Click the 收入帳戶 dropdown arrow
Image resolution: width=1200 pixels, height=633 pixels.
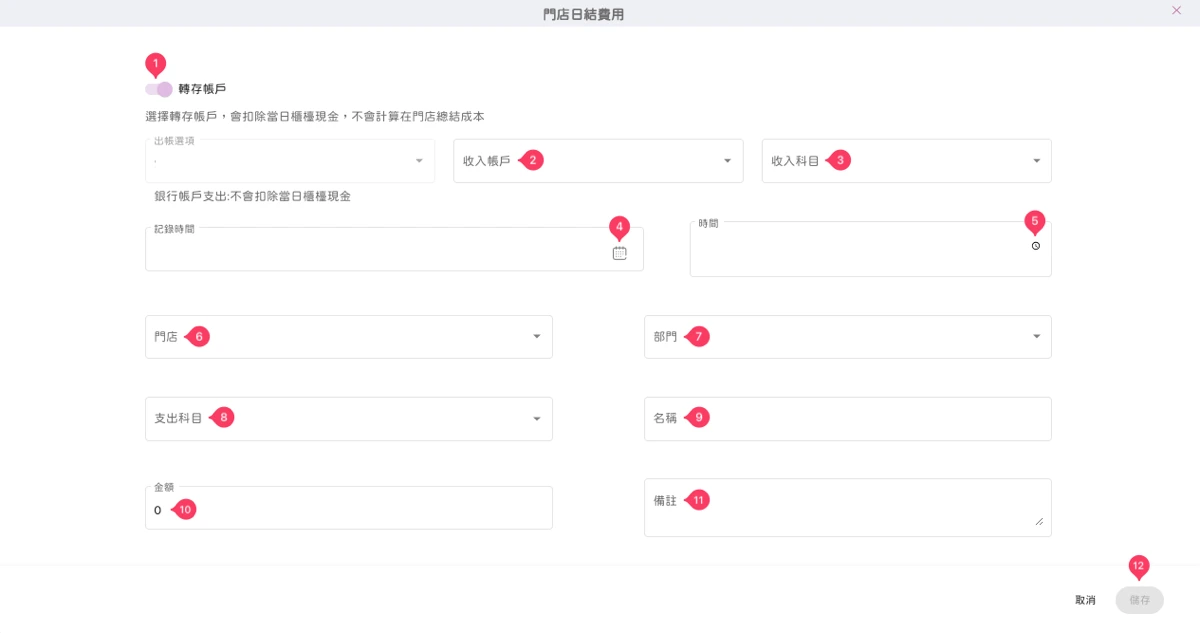[x=727, y=161]
